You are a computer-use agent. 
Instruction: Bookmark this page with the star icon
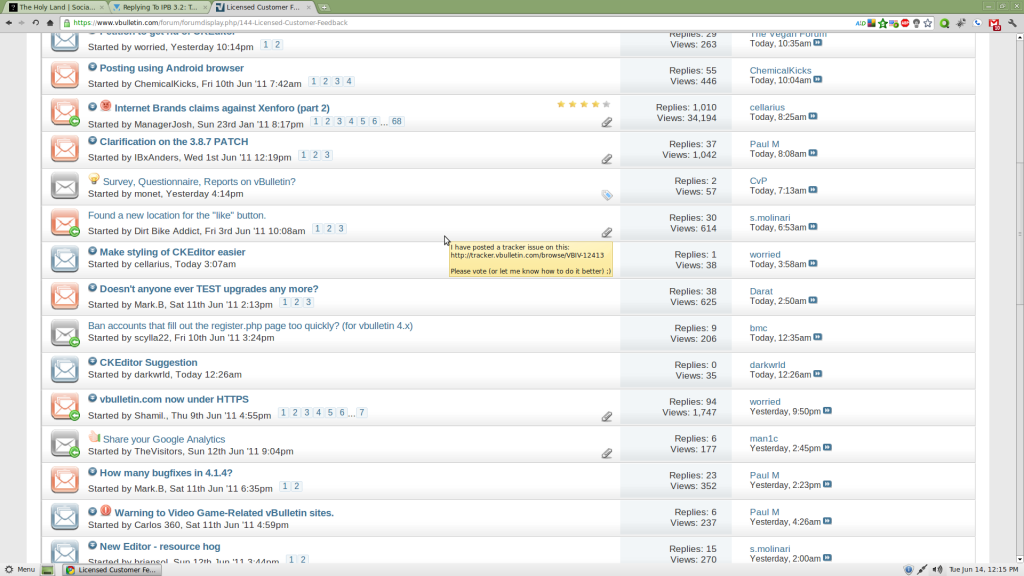928,24
